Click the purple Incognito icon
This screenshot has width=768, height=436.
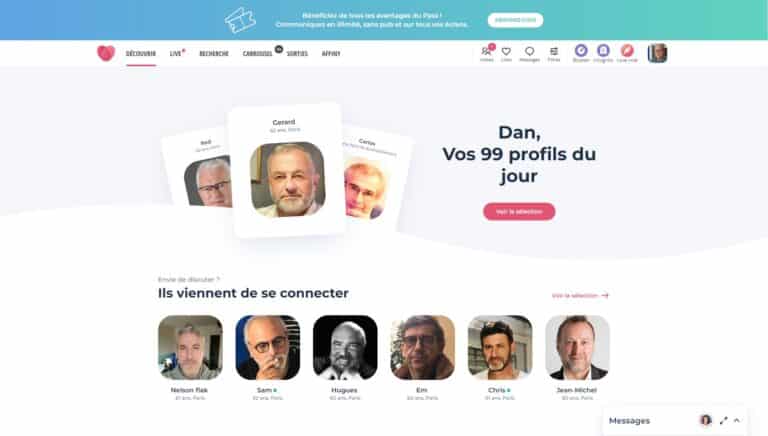(603, 52)
